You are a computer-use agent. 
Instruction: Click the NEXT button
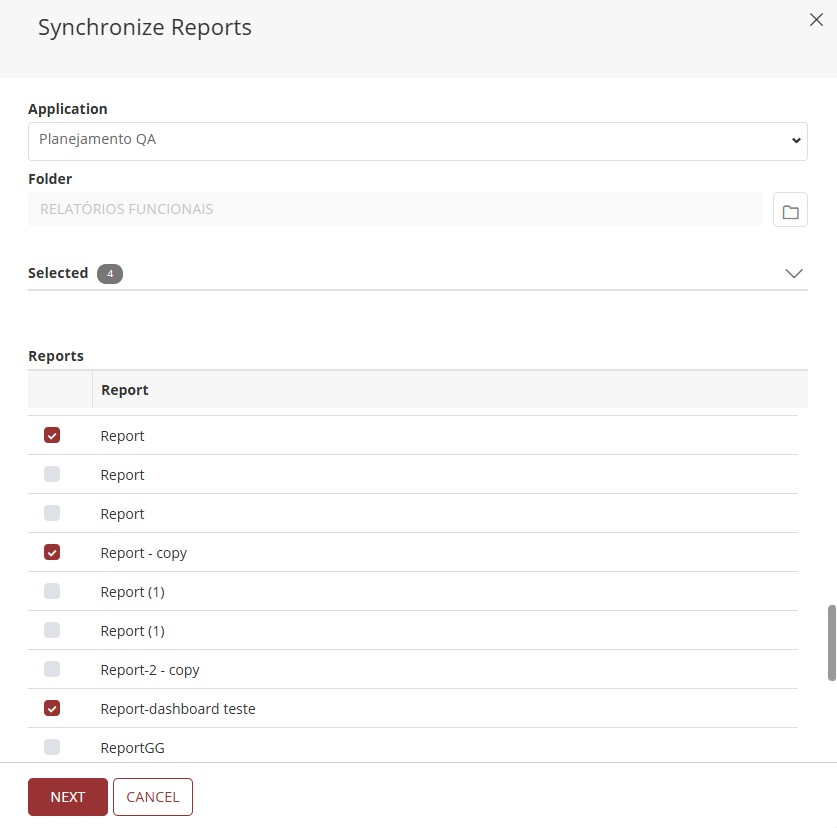[67, 796]
